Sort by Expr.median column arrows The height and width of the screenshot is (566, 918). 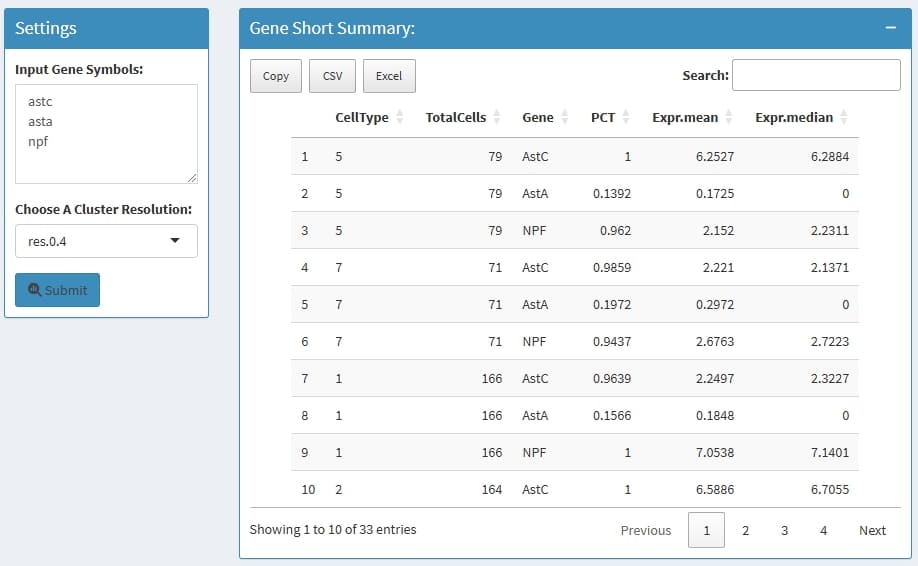pyautogui.click(x=844, y=118)
